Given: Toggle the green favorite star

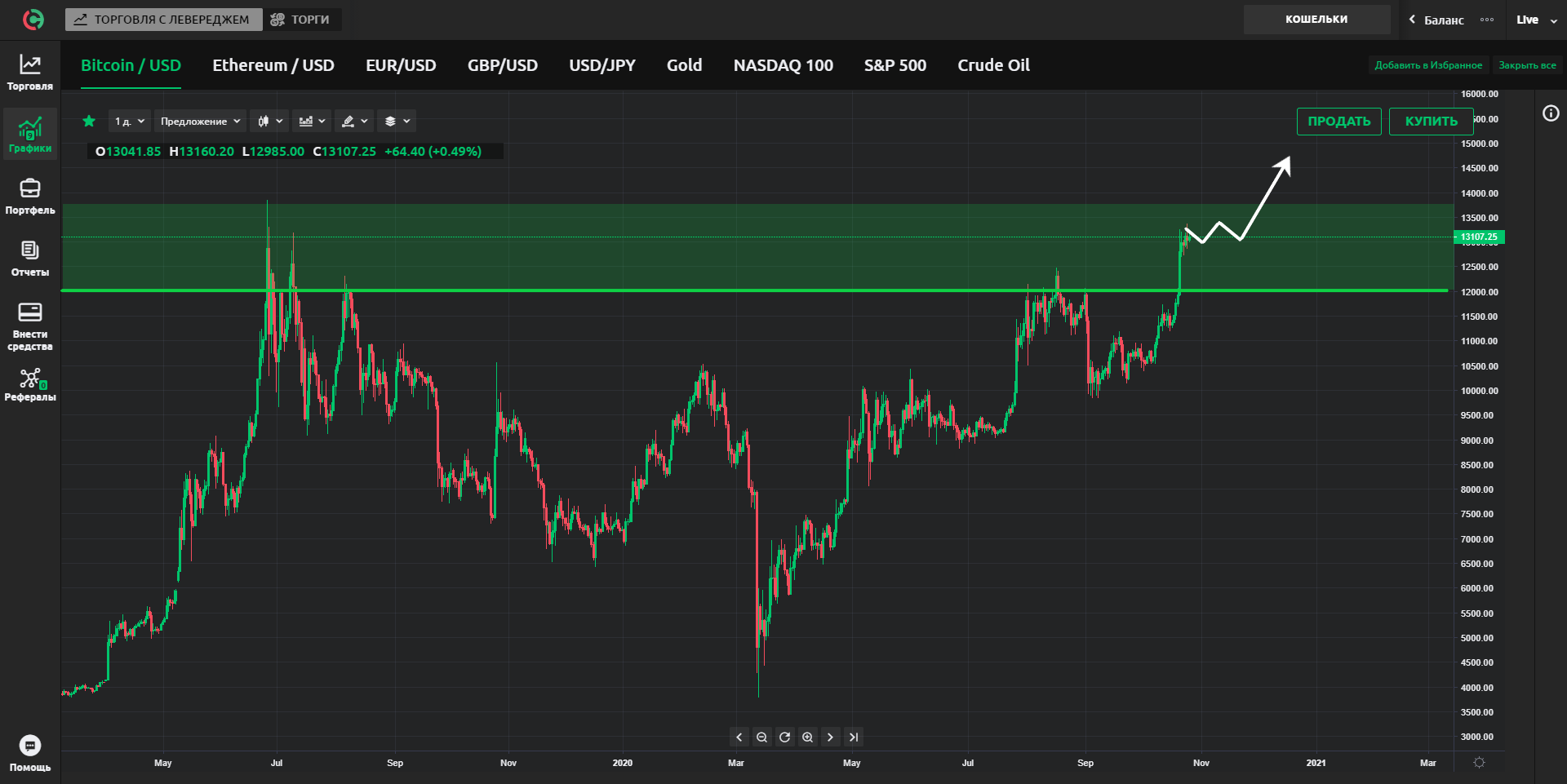Looking at the screenshot, I should (x=89, y=122).
